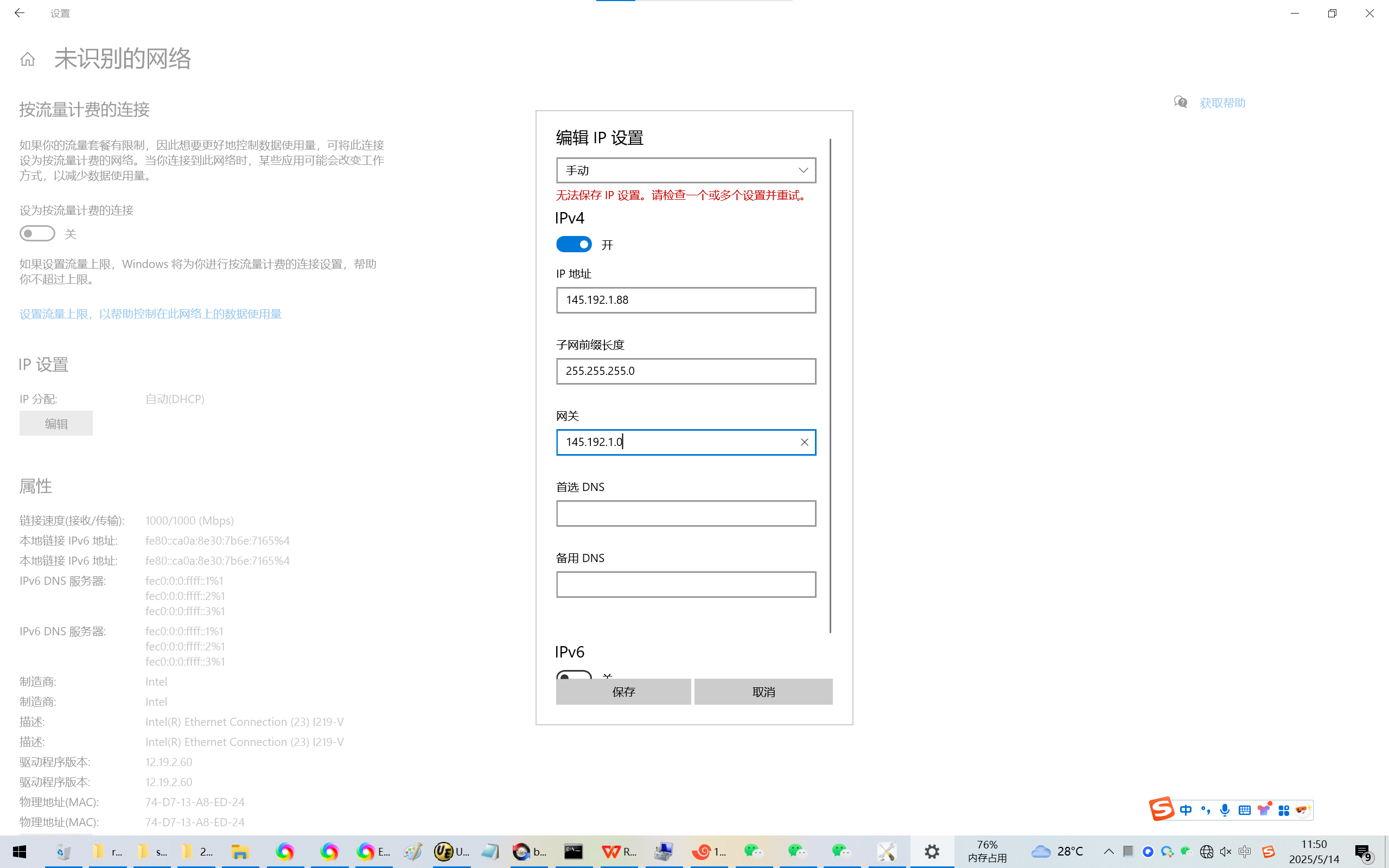Open the command prompt from the taskbar

573,851
